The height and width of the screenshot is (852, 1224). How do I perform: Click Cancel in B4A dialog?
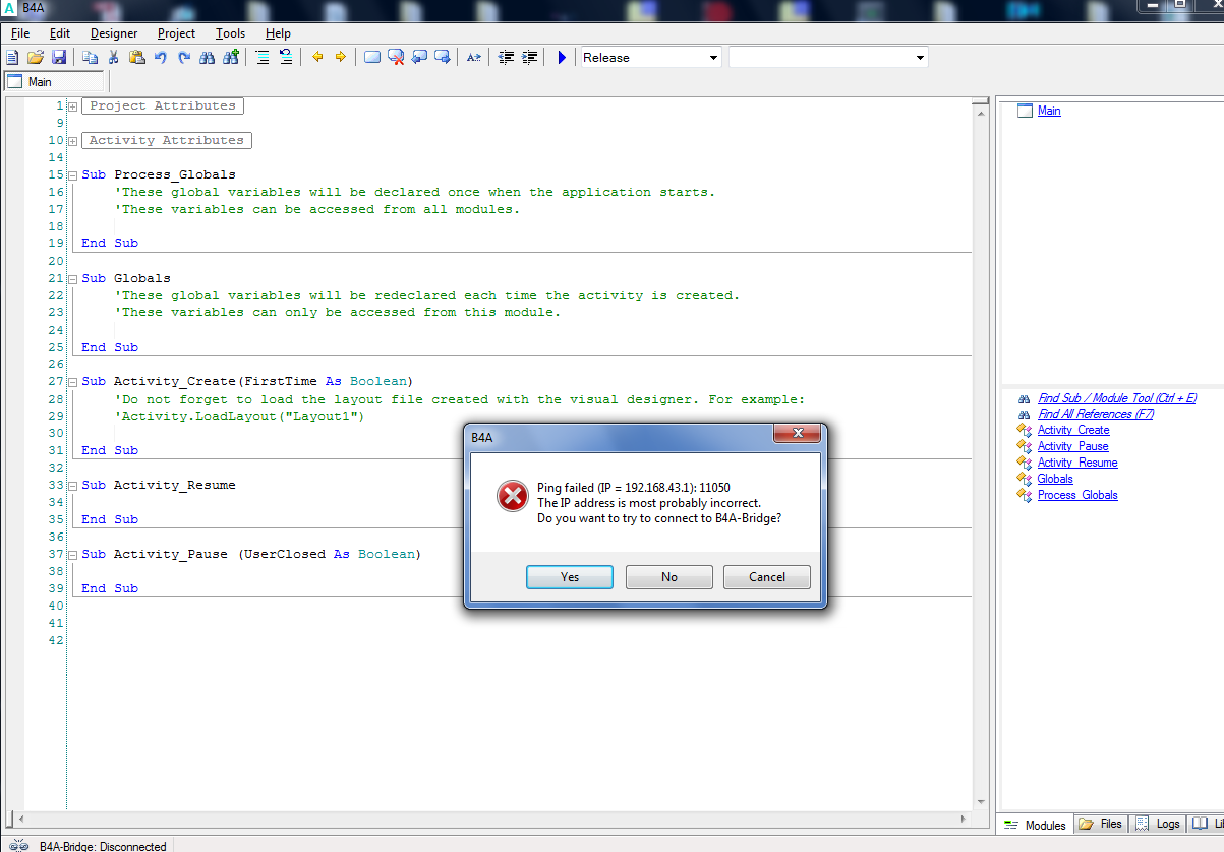pyautogui.click(x=767, y=577)
